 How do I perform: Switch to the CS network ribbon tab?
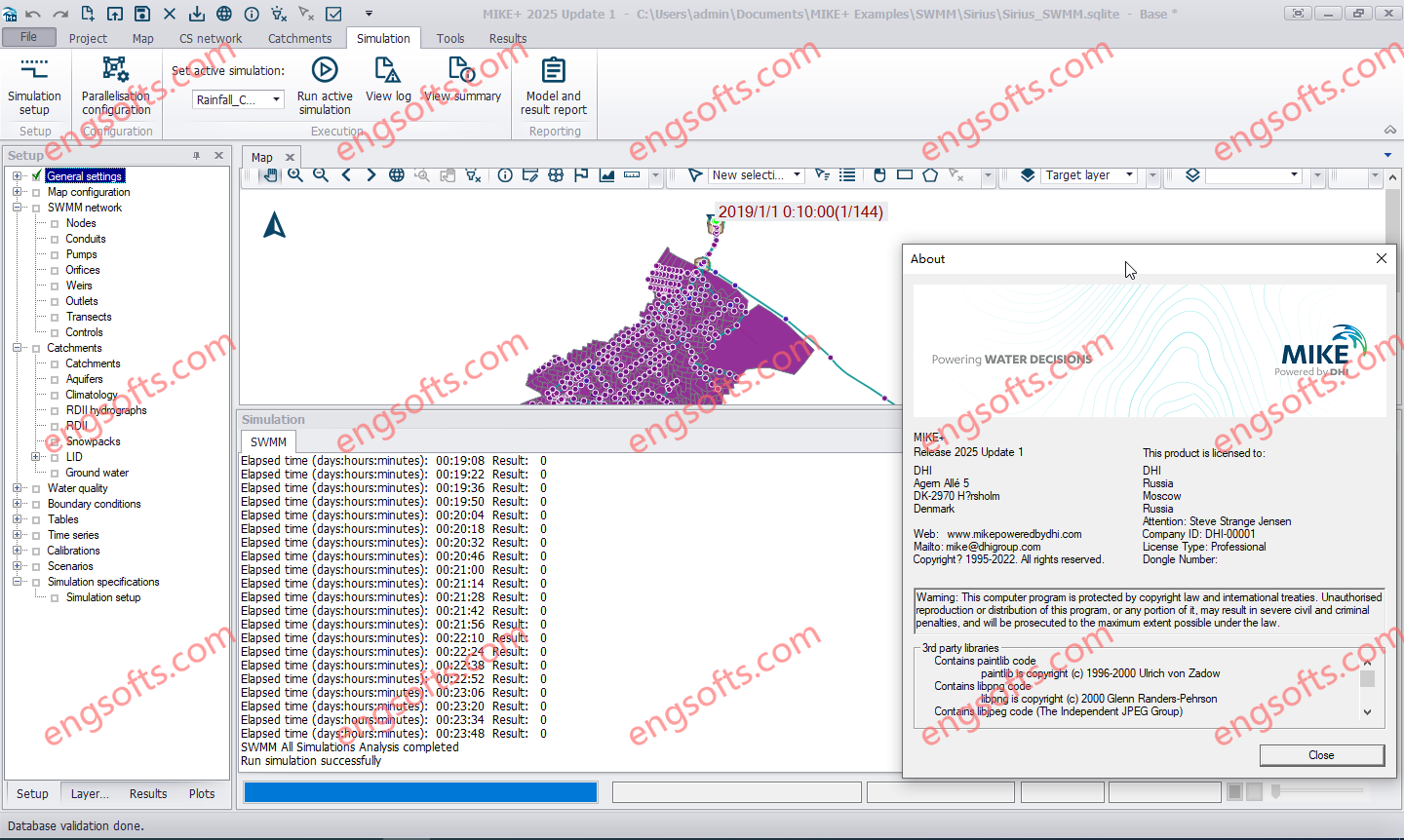click(x=211, y=38)
